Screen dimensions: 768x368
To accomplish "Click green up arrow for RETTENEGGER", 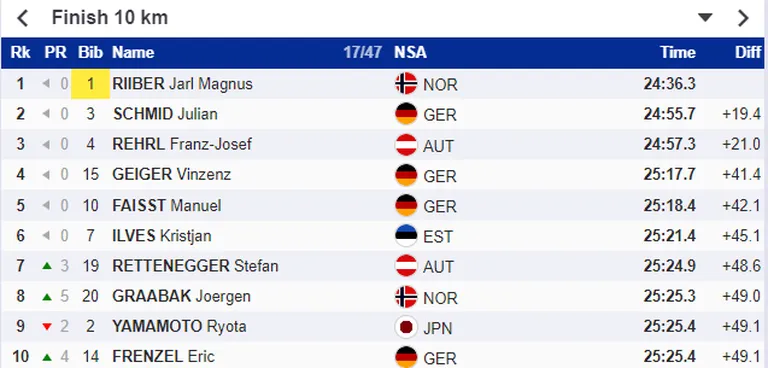I will pyautogui.click(x=47, y=266).
